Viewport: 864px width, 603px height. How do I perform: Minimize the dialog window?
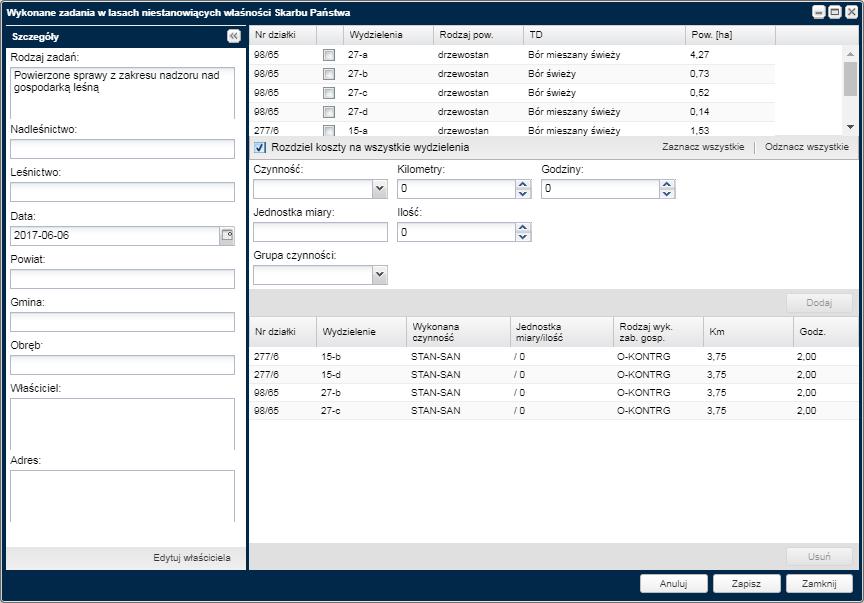[819, 12]
